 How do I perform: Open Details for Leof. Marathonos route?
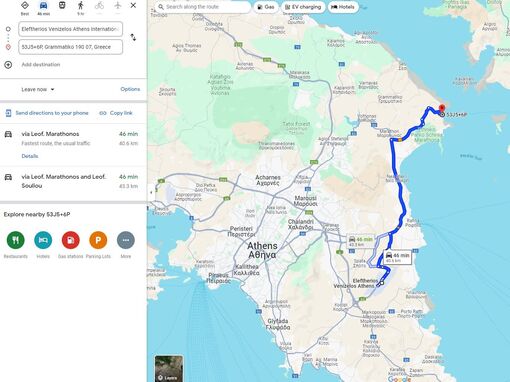point(30,156)
